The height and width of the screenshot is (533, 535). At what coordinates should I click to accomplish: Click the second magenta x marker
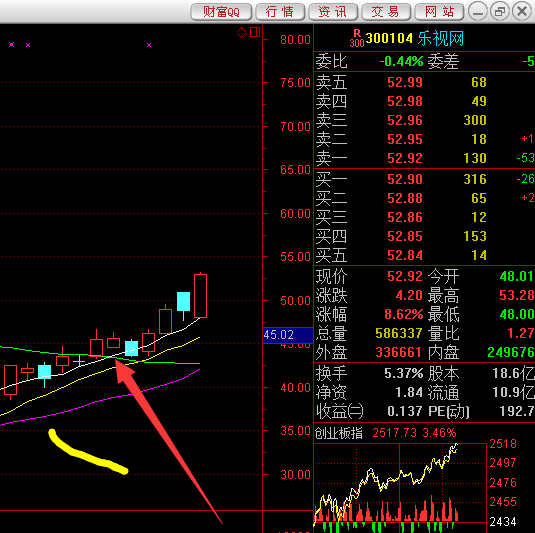point(28,45)
